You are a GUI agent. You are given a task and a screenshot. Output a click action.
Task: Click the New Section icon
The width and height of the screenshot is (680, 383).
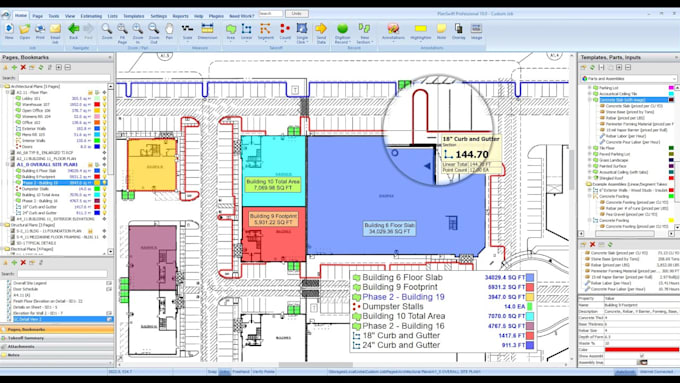tap(364, 29)
